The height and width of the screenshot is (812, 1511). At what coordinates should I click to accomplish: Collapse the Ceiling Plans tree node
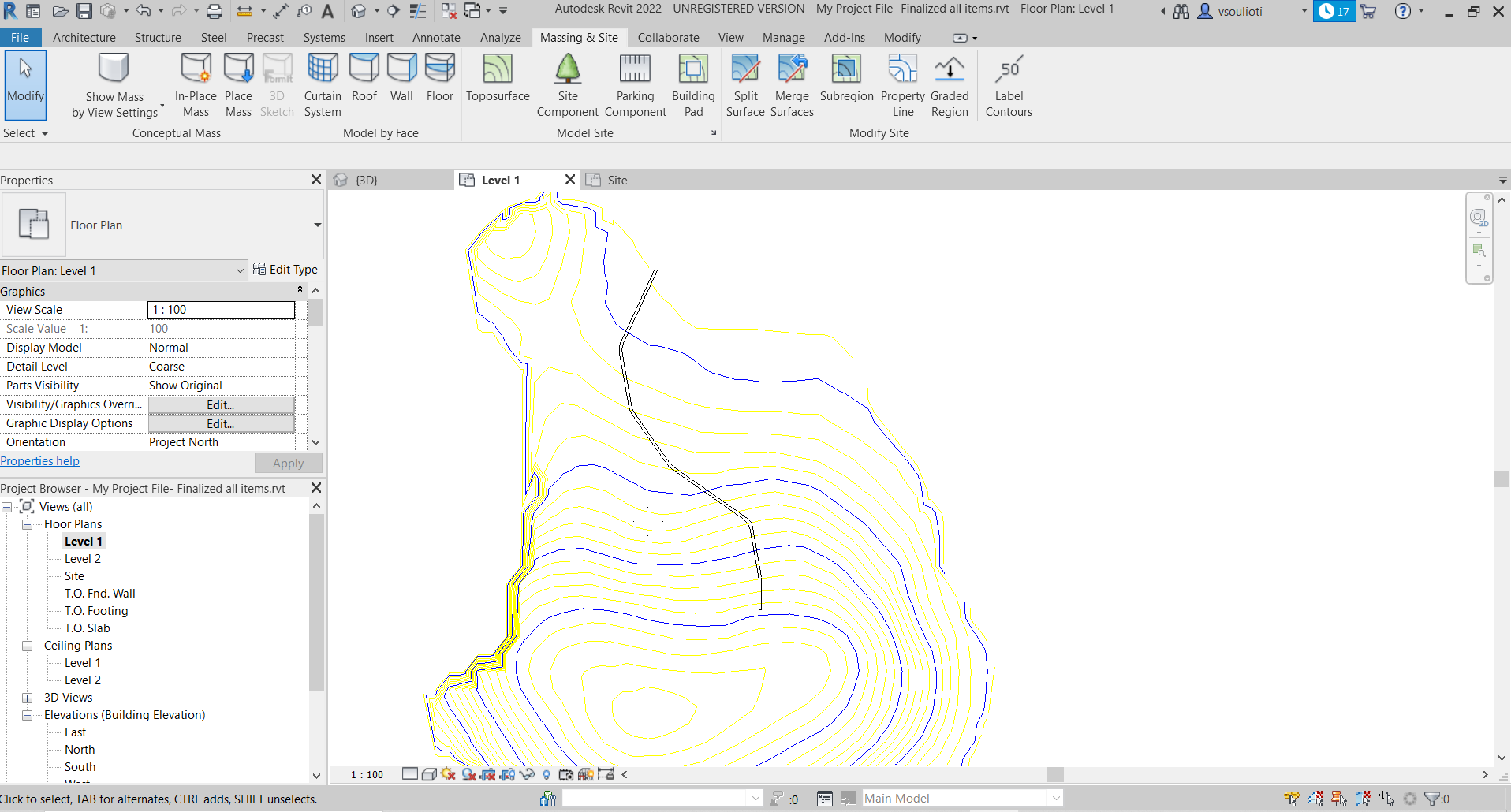[x=27, y=646]
